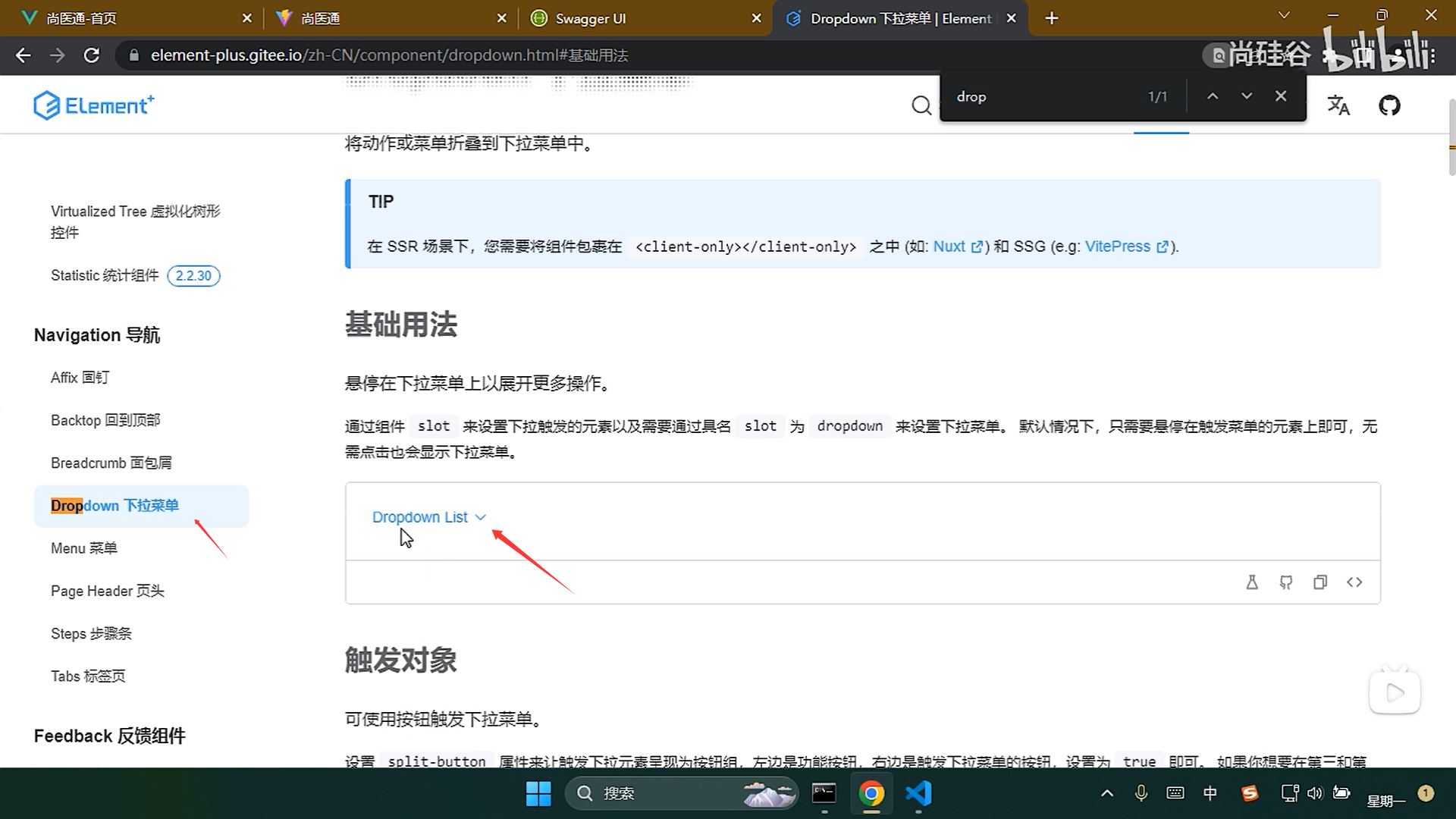Click the find-in-page search field

pyautogui.click(x=1039, y=96)
